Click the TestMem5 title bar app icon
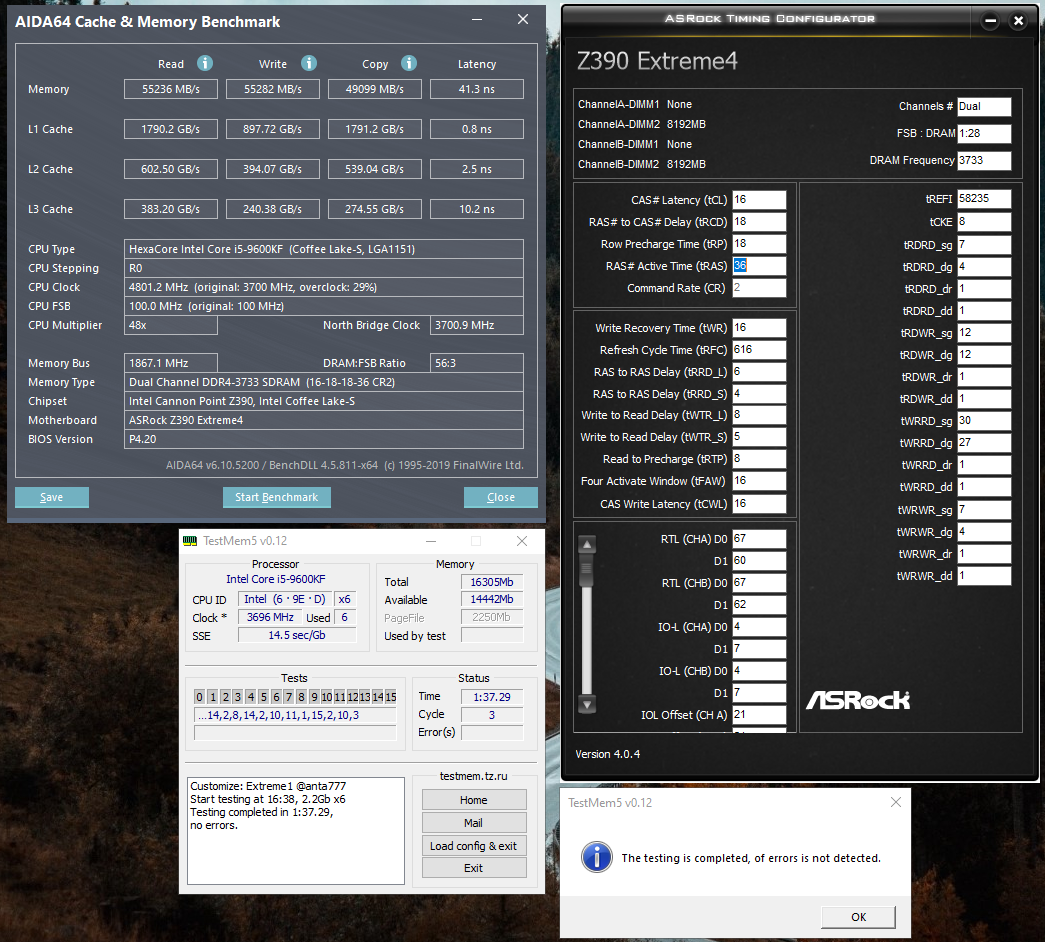 click(190, 541)
